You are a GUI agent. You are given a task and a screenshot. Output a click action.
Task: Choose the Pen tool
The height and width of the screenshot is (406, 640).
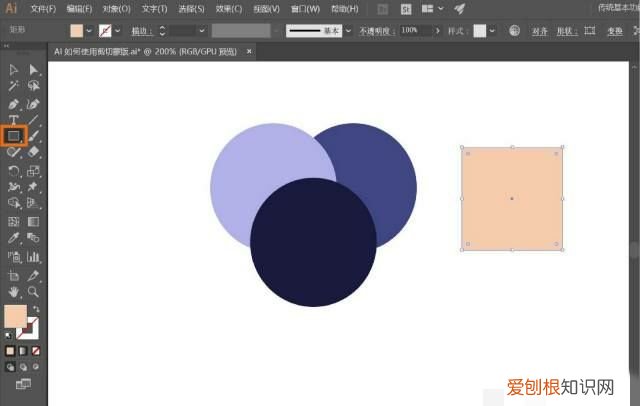click(x=14, y=104)
